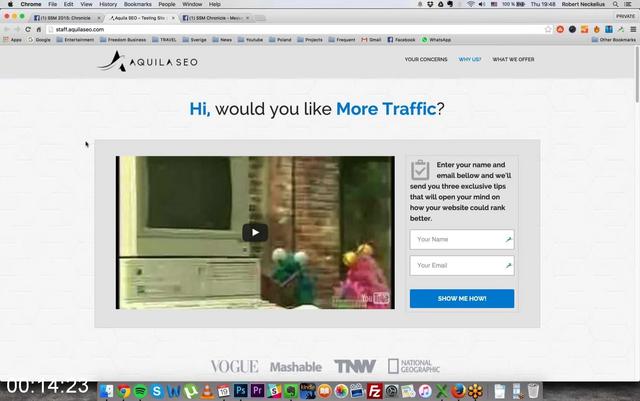
Task: Open Premiere Pro from the Dock
Action: tap(257, 391)
